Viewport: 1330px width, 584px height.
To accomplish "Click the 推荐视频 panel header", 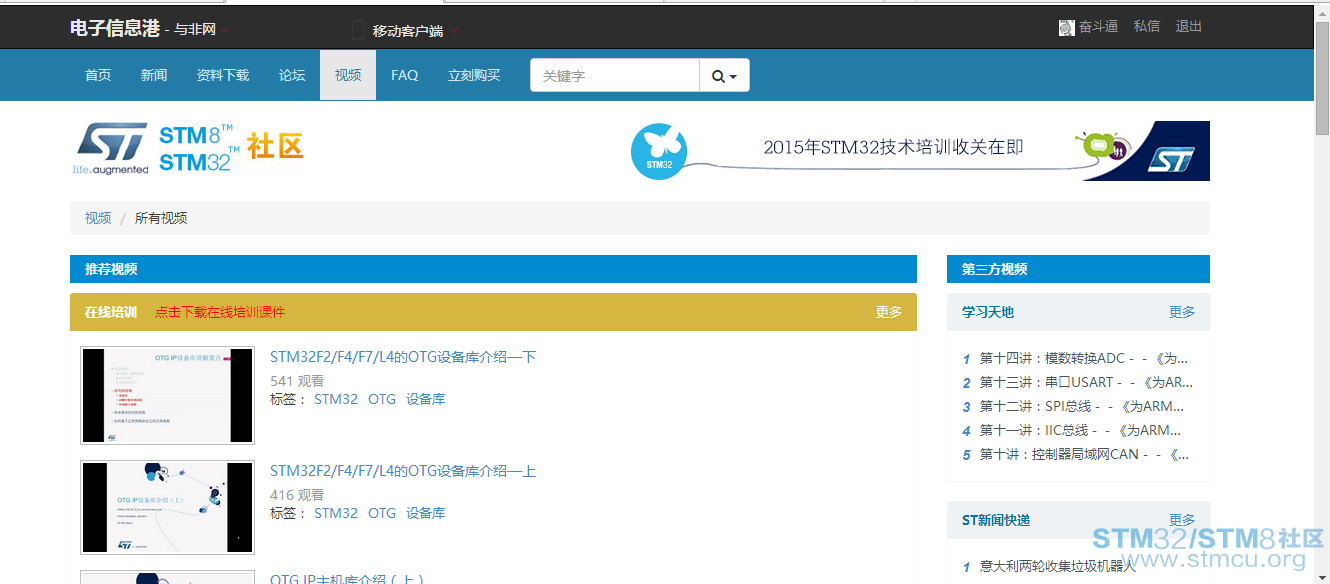I will coord(493,269).
